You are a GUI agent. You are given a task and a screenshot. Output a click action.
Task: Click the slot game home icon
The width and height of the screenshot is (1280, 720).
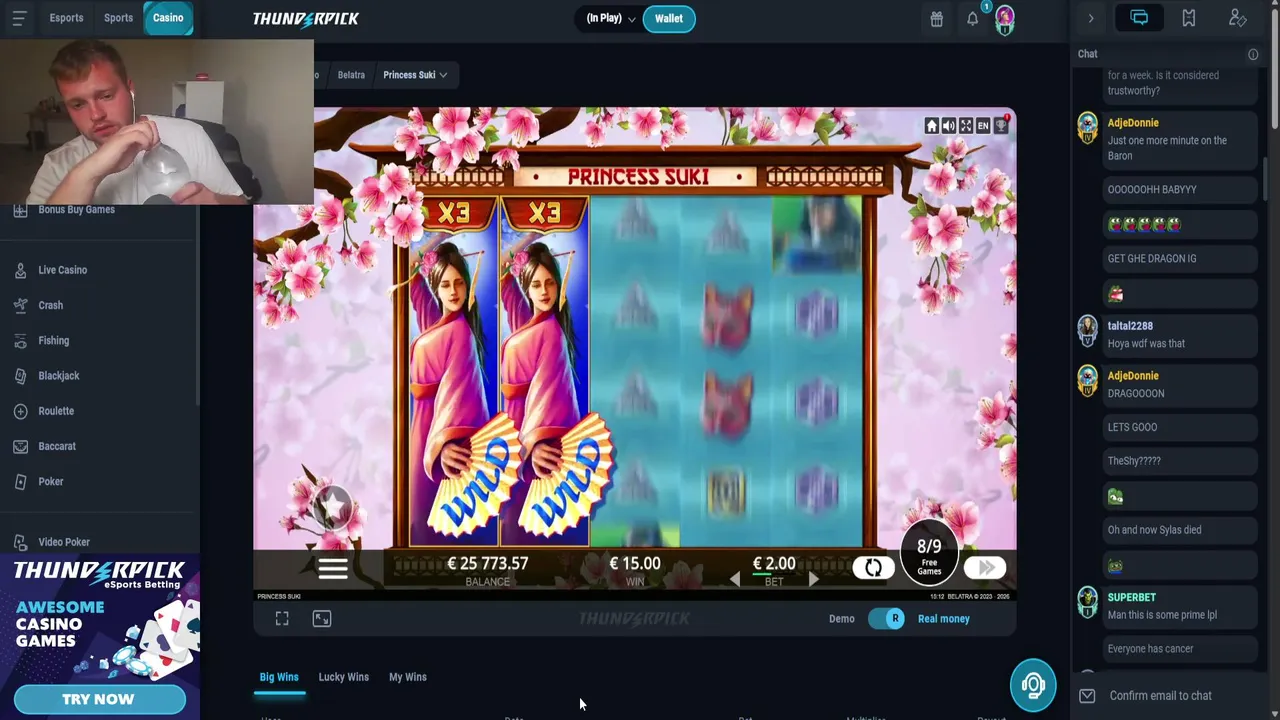pyautogui.click(x=931, y=126)
